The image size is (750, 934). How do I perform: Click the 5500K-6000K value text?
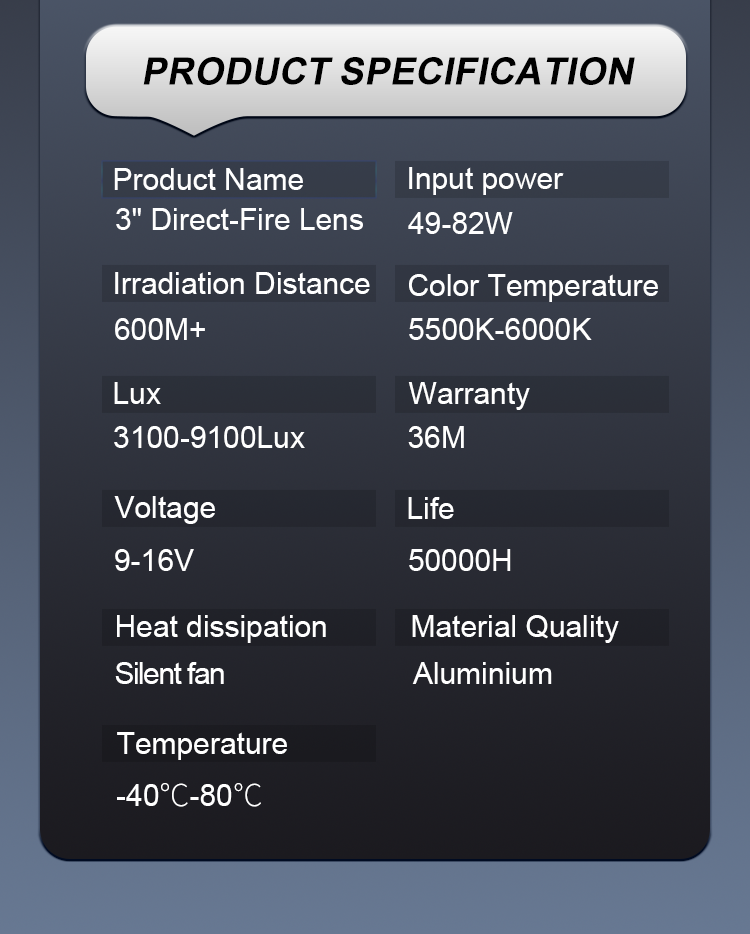pyautogui.click(x=500, y=330)
